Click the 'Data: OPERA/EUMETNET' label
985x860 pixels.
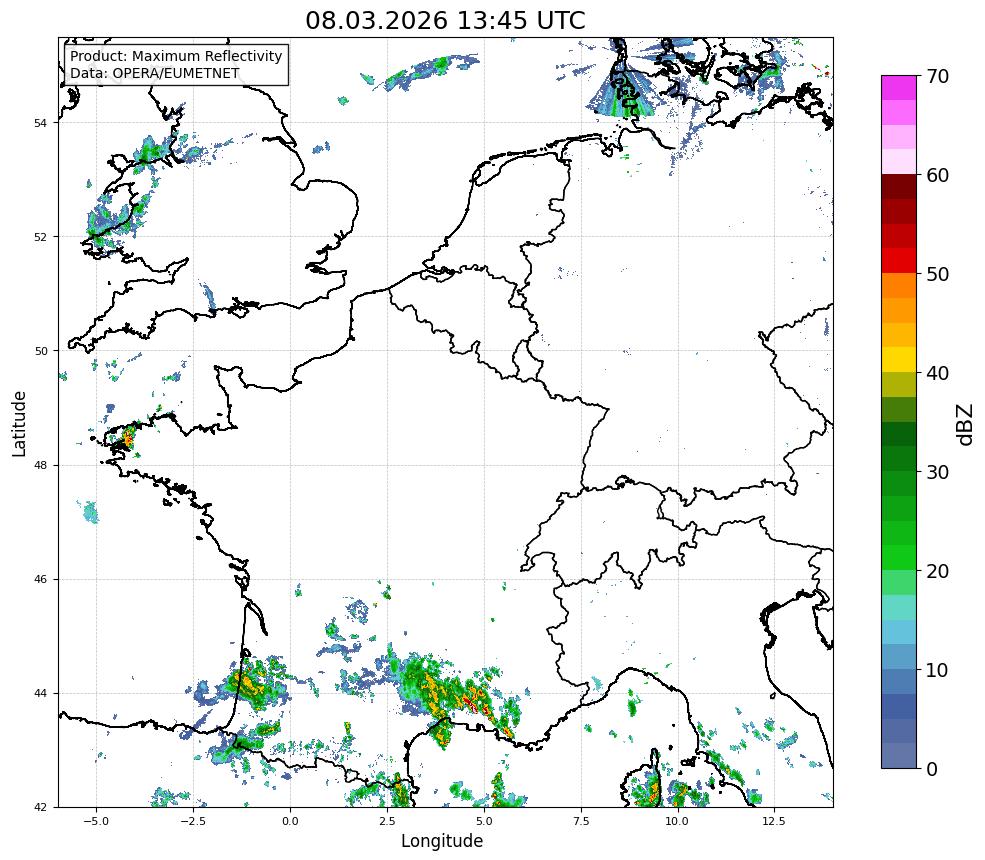point(155,73)
